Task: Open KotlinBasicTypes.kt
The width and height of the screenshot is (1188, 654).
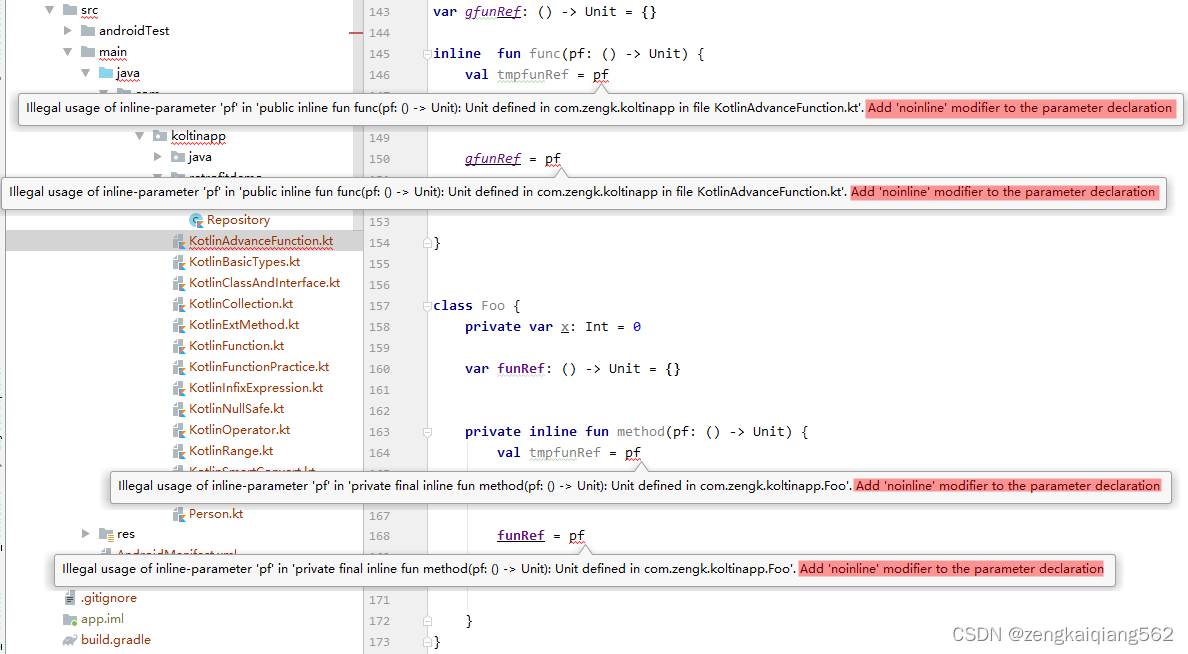Action: [245, 261]
